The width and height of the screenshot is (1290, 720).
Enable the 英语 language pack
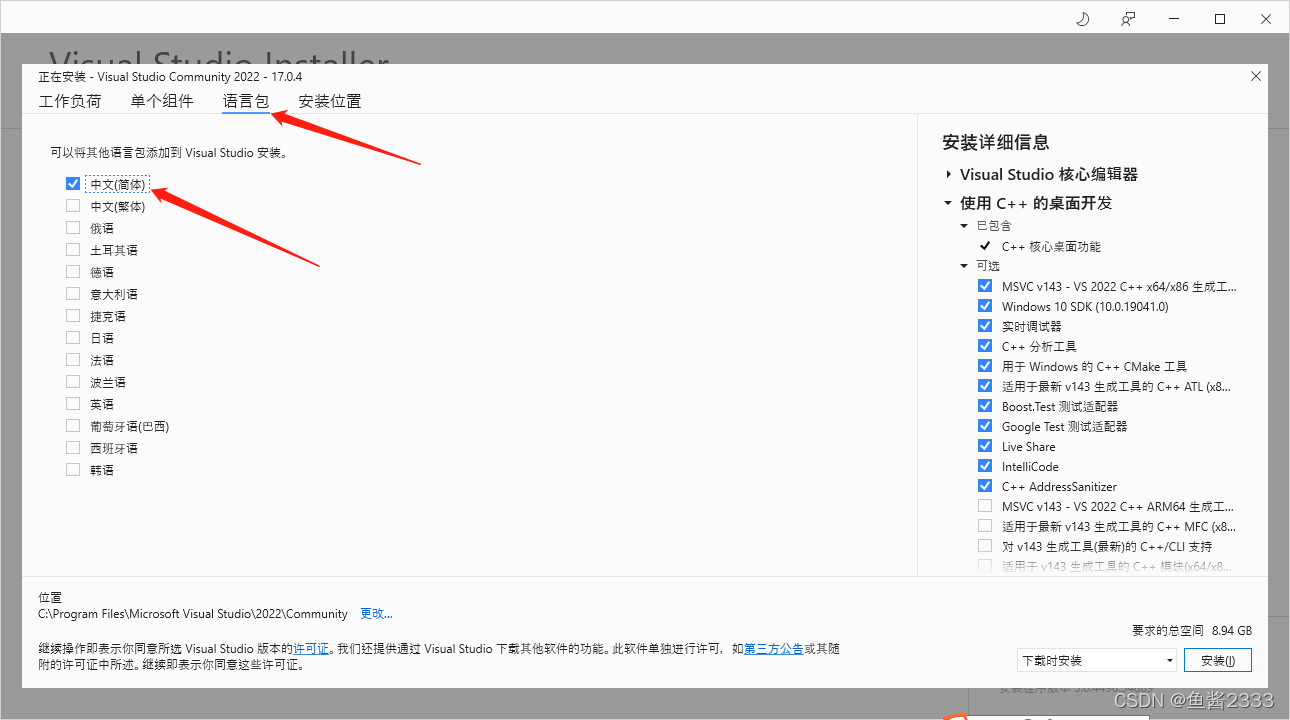pos(73,404)
